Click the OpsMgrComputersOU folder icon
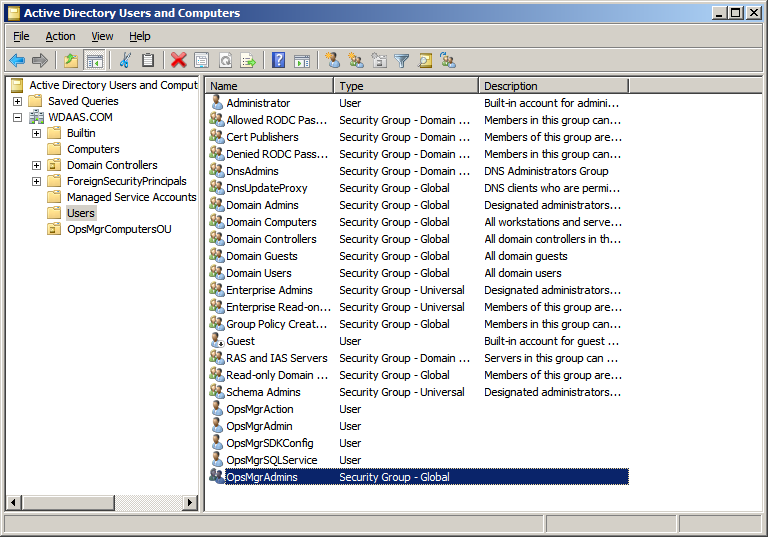The width and height of the screenshot is (768, 537). pyautogui.click(x=54, y=229)
